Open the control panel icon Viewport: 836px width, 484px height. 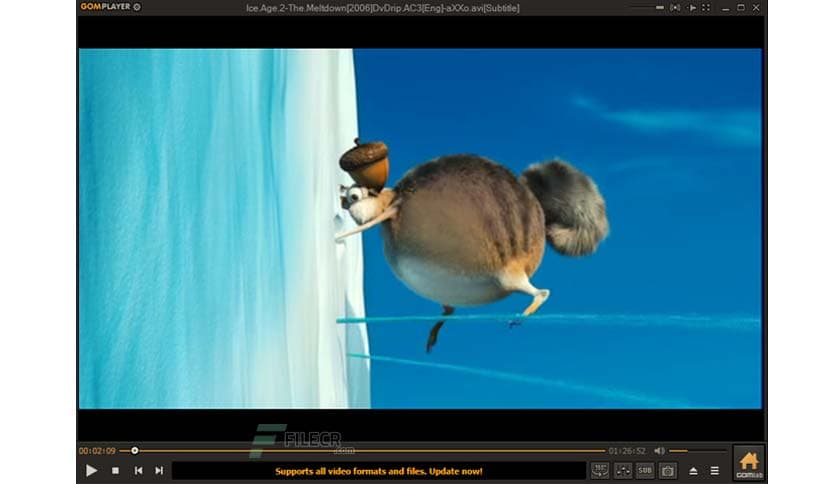click(623, 471)
